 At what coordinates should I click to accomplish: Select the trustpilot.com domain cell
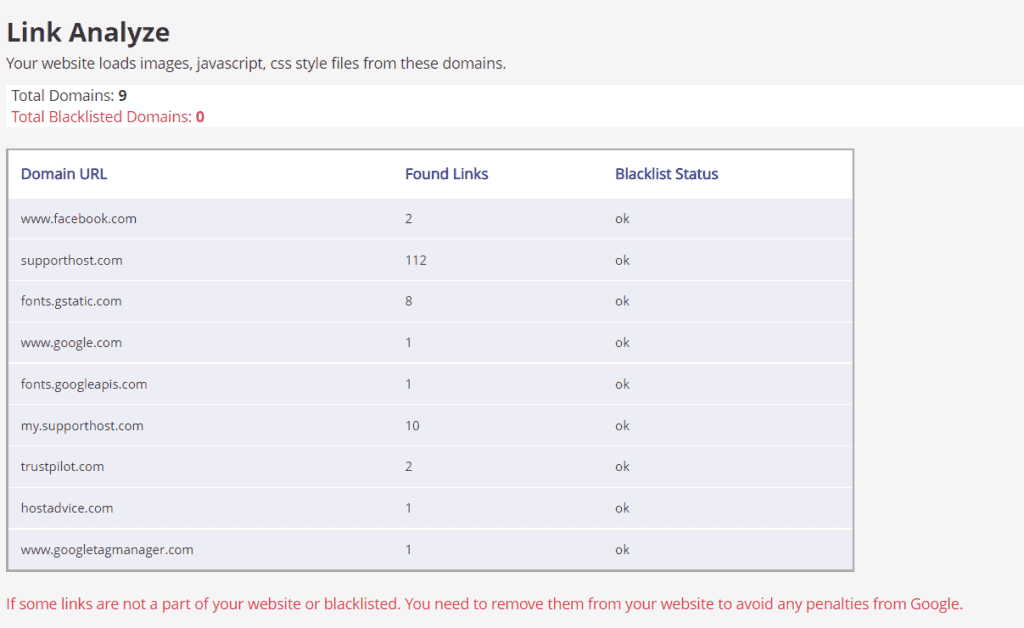pos(63,467)
